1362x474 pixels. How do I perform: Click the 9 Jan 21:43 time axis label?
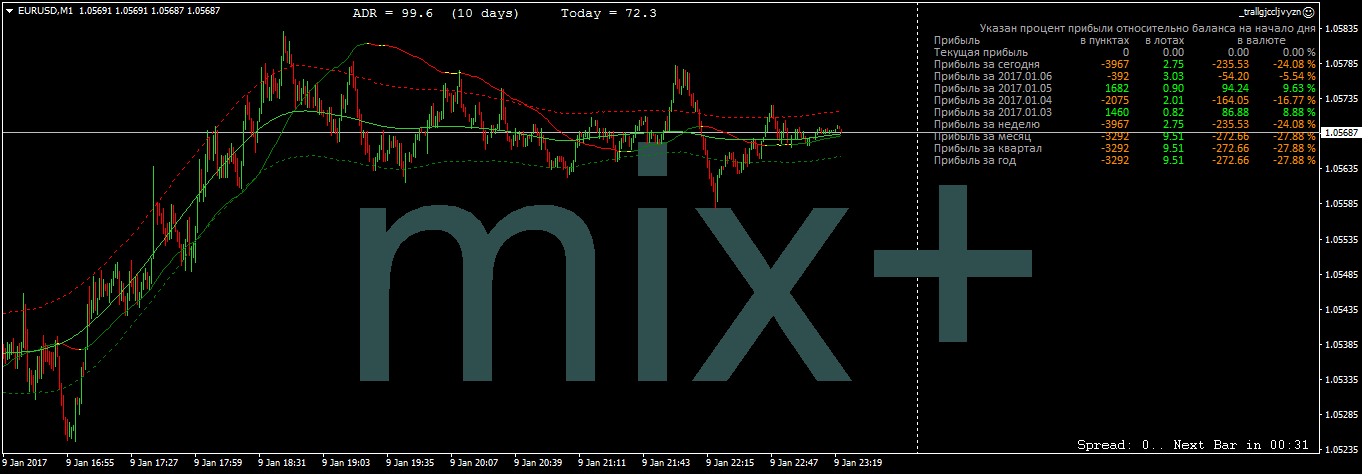pos(666,463)
